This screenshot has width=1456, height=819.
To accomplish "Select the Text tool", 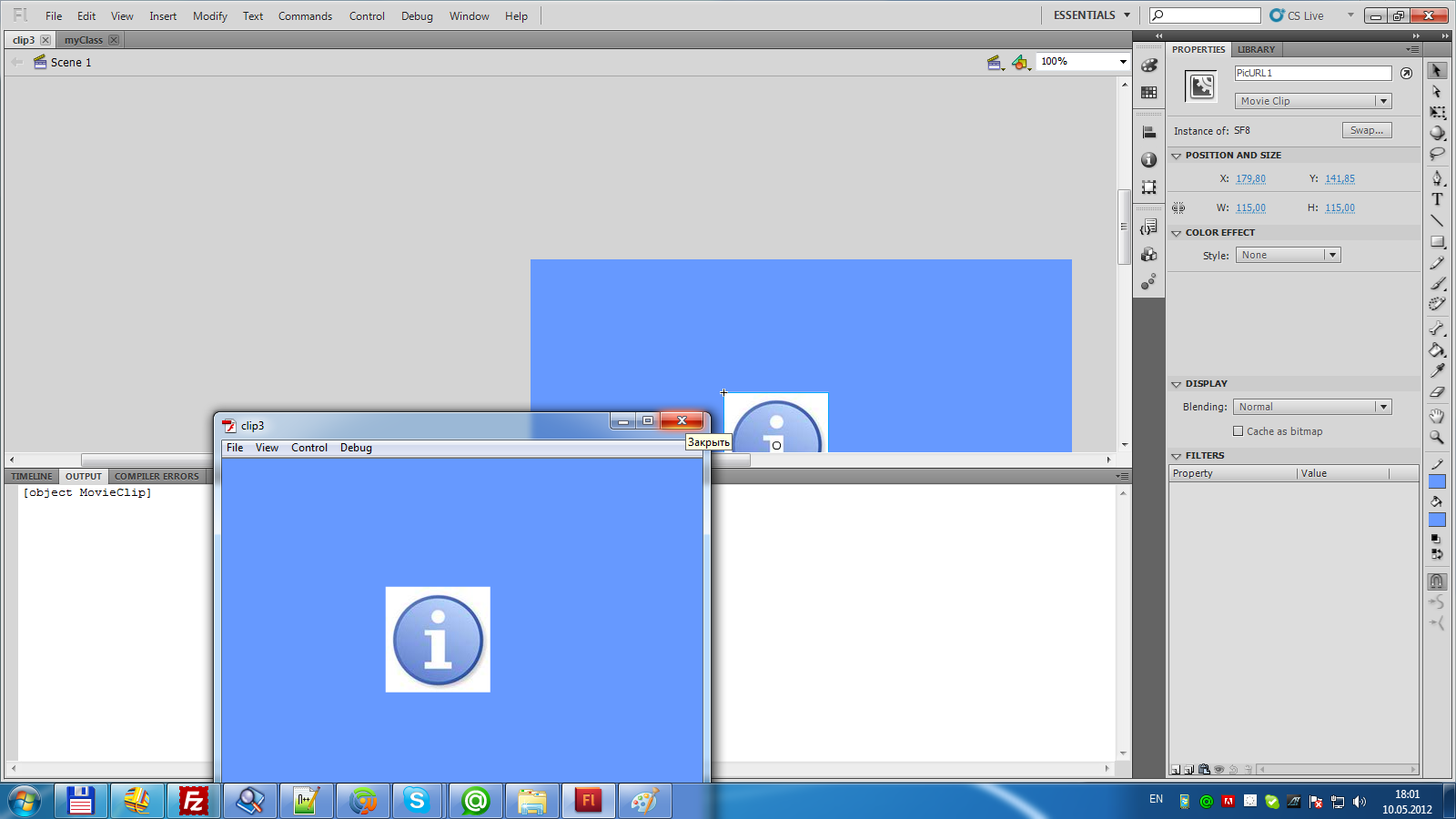I will pos(1437,199).
